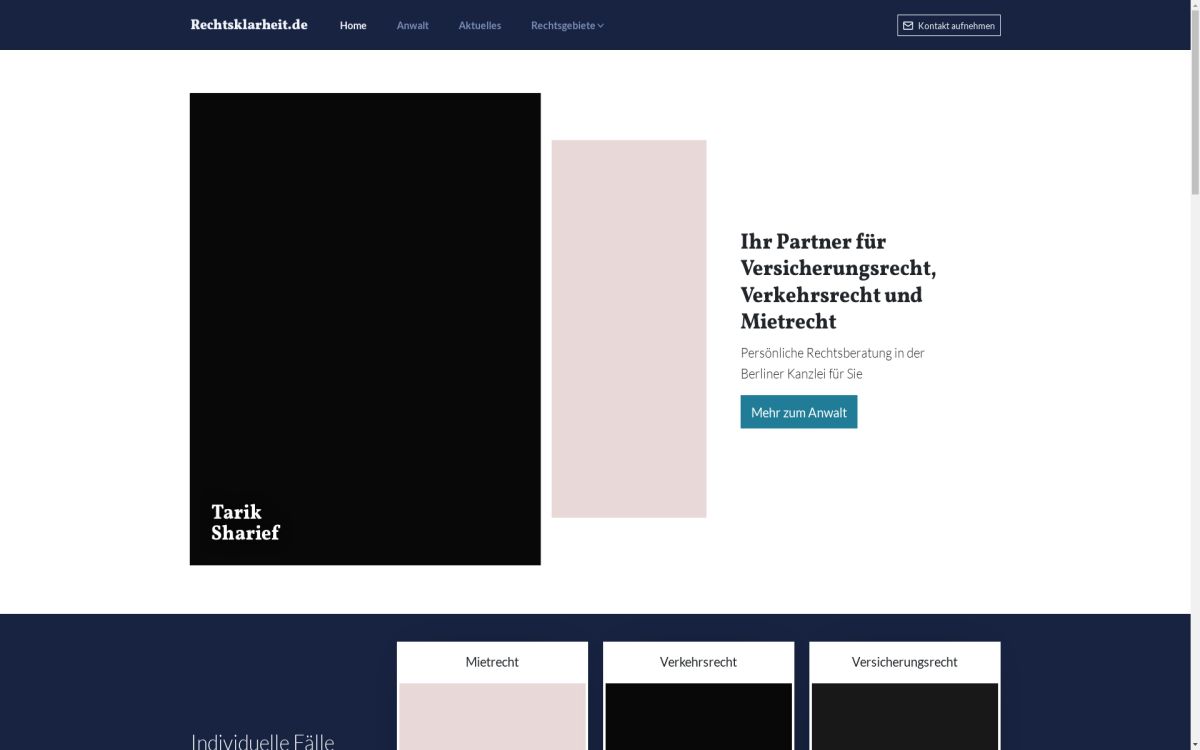Click the Mehr zum Anwalt button
The image size is (1200, 750).
tap(798, 412)
